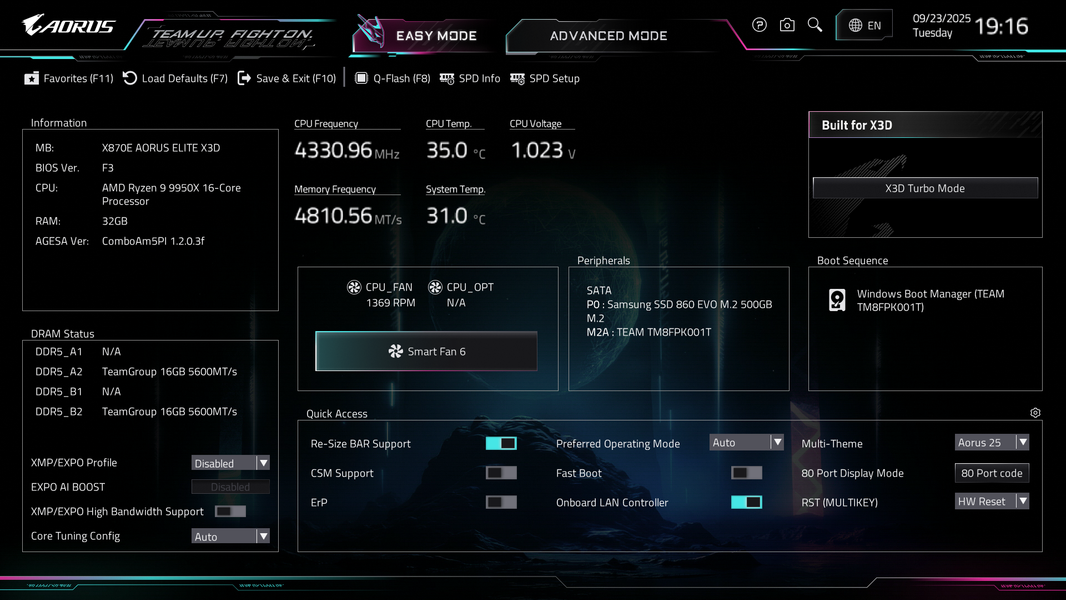The width and height of the screenshot is (1066, 600).
Task: Take a screenshot with camera icon
Action: pyautogui.click(x=787, y=25)
